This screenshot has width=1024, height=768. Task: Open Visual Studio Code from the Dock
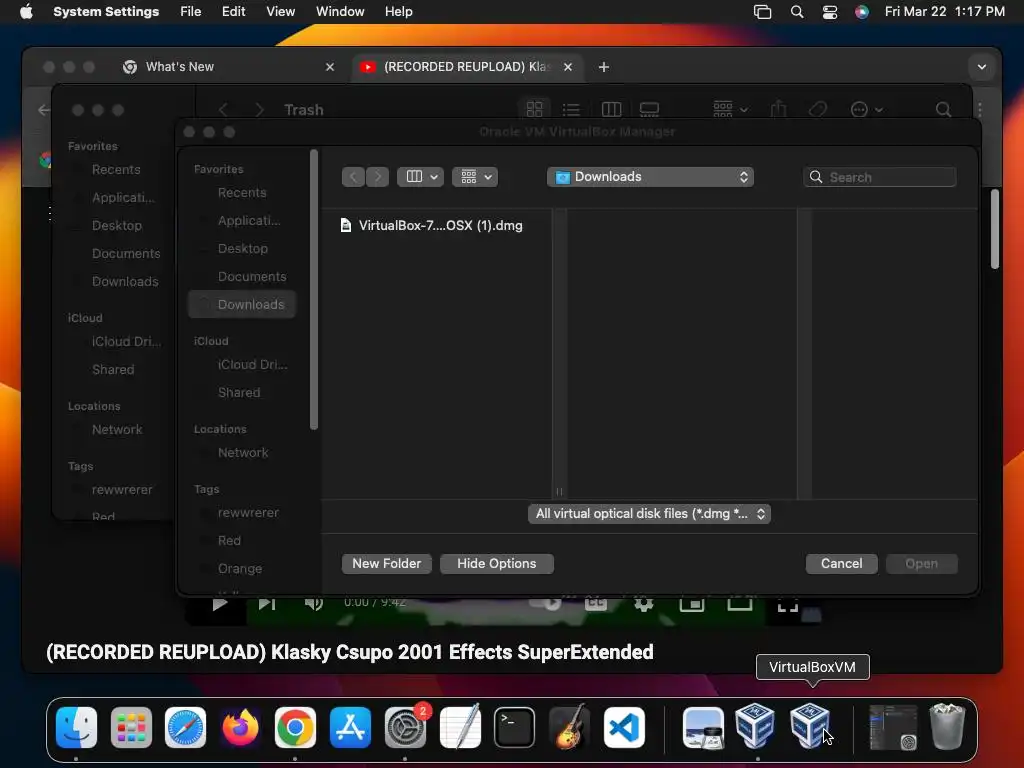624,727
